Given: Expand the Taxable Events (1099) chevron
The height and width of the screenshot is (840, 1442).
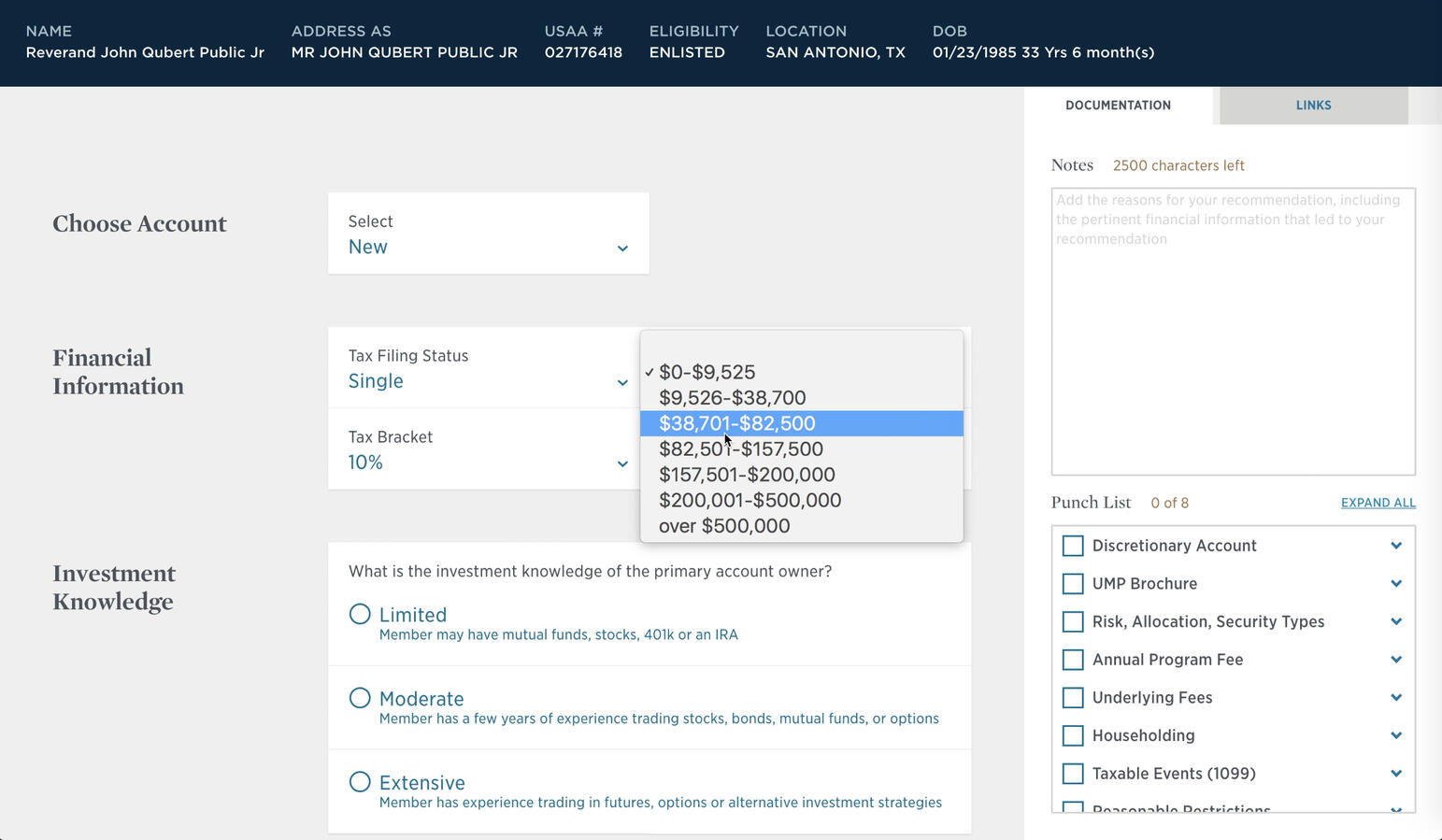Looking at the screenshot, I should pyautogui.click(x=1395, y=774).
